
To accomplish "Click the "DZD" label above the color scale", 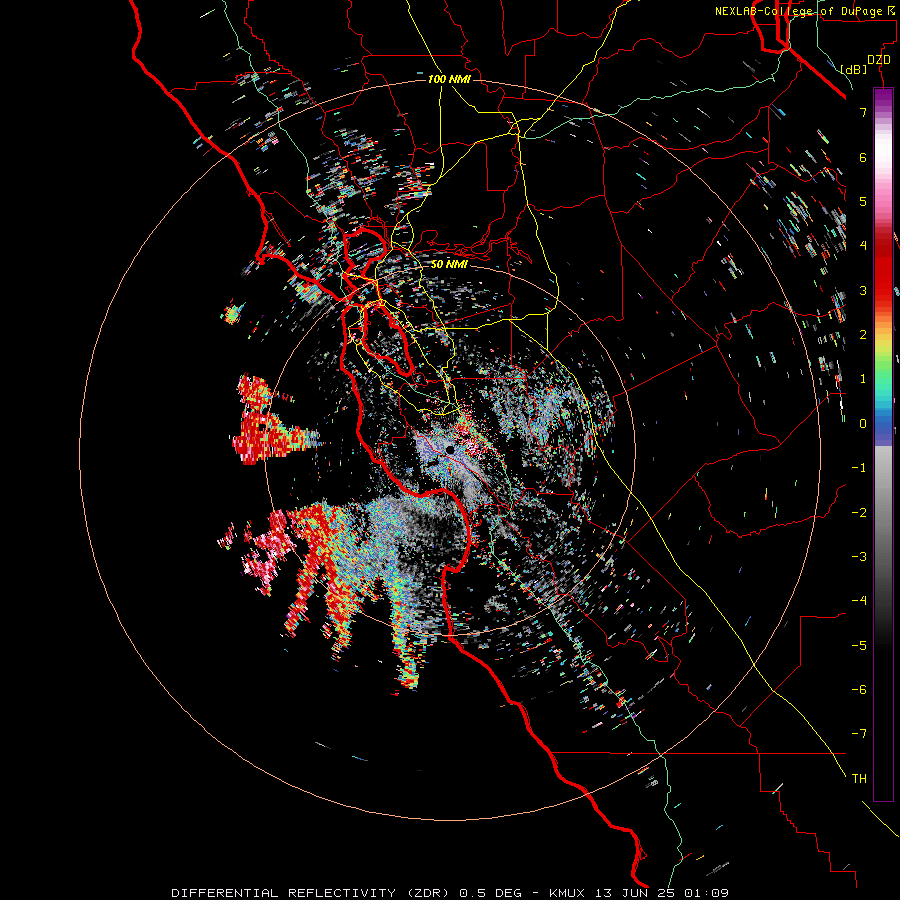I will (x=879, y=60).
